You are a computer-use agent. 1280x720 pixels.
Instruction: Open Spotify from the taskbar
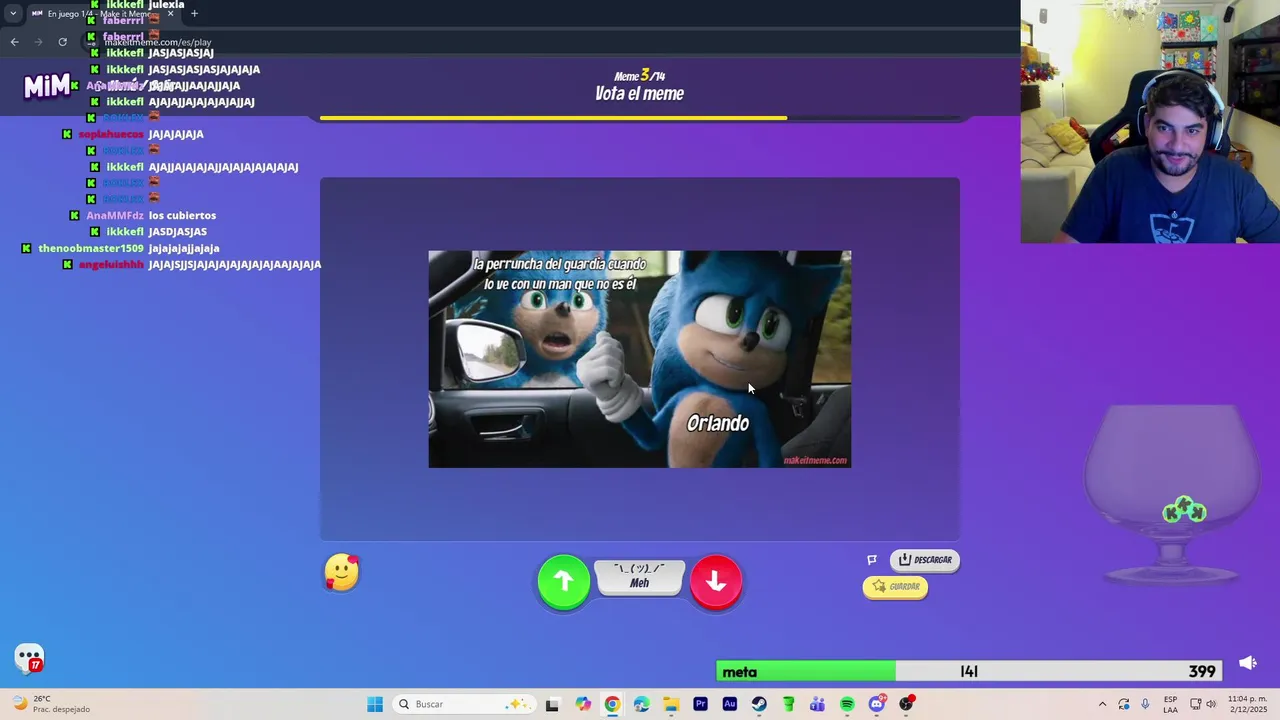click(847, 704)
